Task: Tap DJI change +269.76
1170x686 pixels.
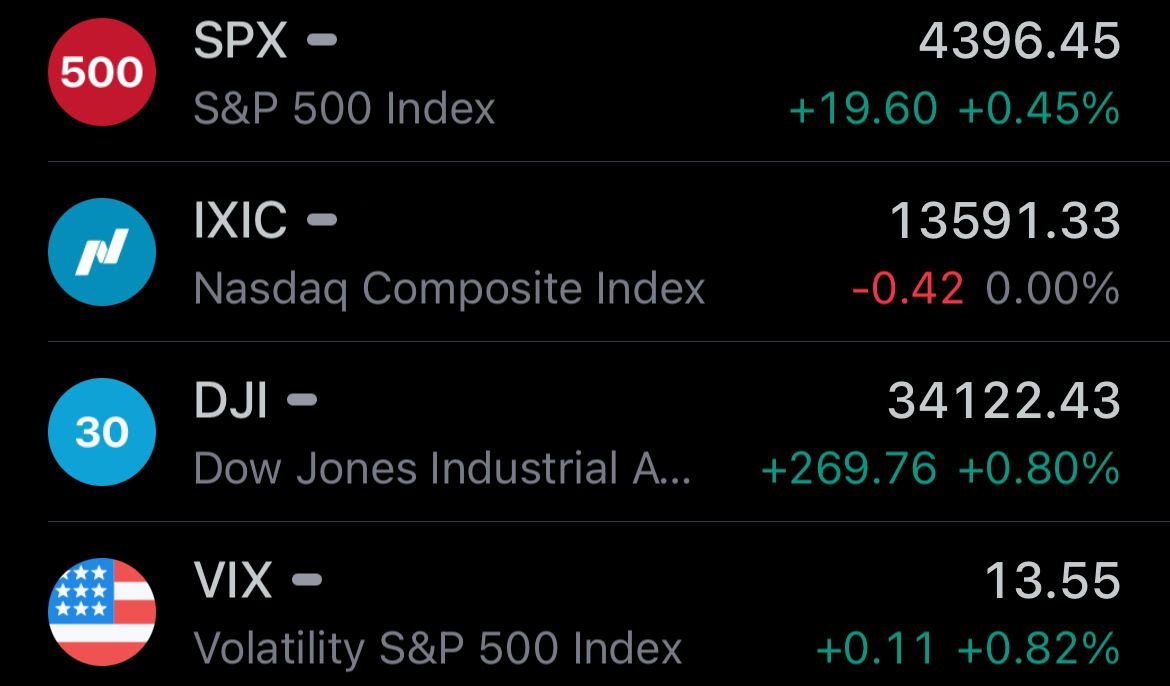Action: (x=848, y=470)
